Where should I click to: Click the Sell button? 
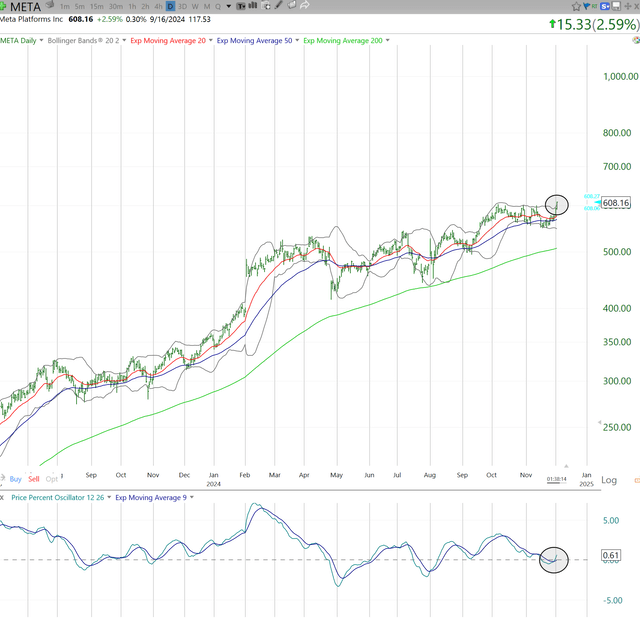pos(33,479)
